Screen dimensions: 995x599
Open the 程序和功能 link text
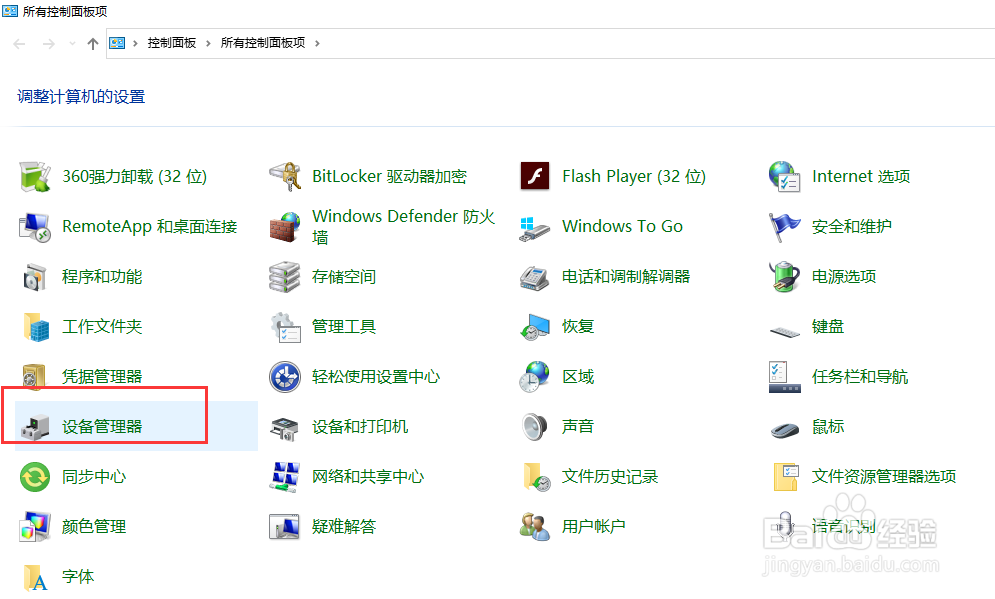[x=102, y=277]
